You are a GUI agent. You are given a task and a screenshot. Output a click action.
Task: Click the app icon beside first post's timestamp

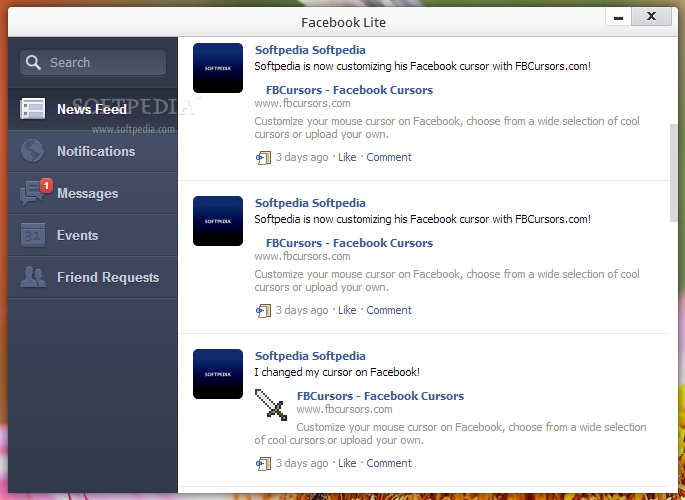point(263,158)
